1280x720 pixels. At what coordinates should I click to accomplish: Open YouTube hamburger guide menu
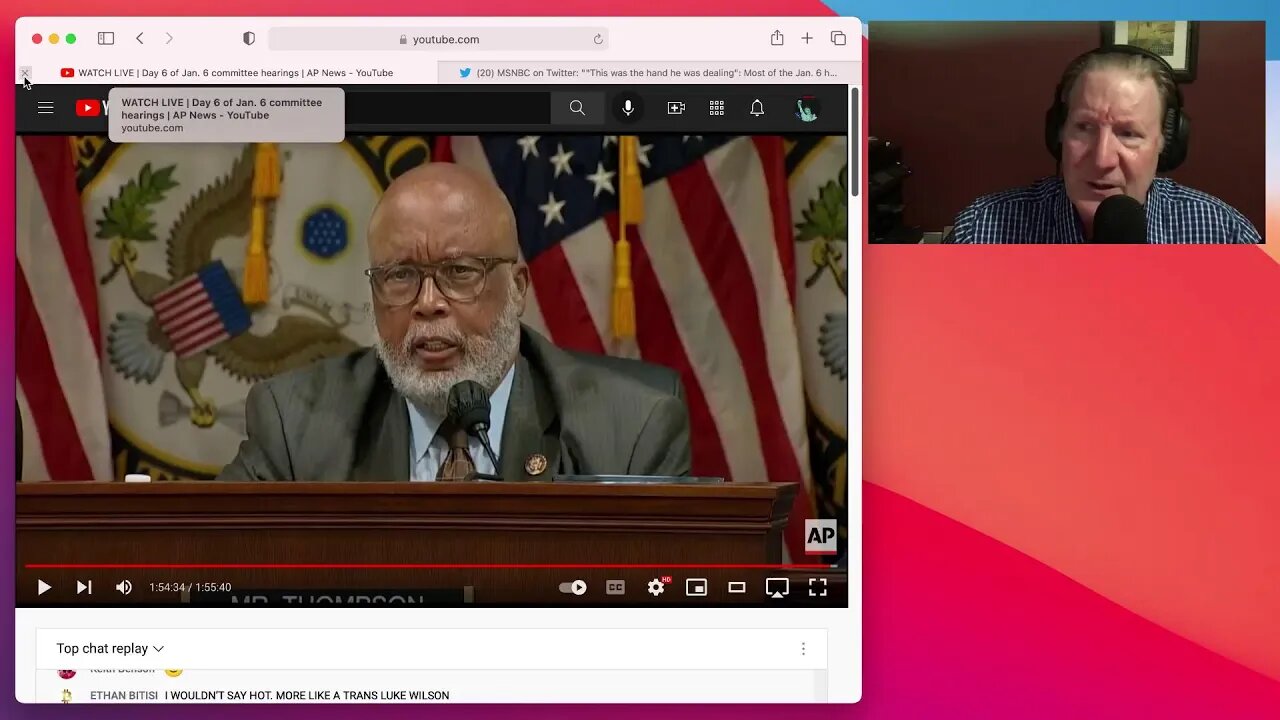[46, 108]
